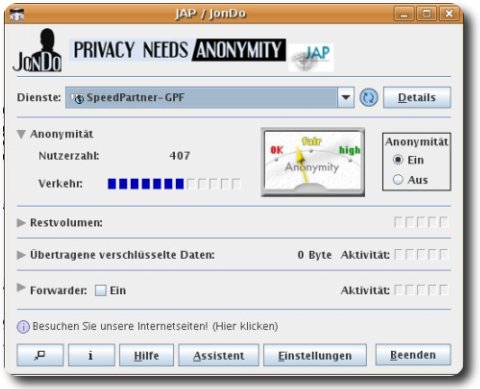This screenshot has height=389, width=480.
Task: Click the 'Nutzerzahl:' label
Action: 69,156
